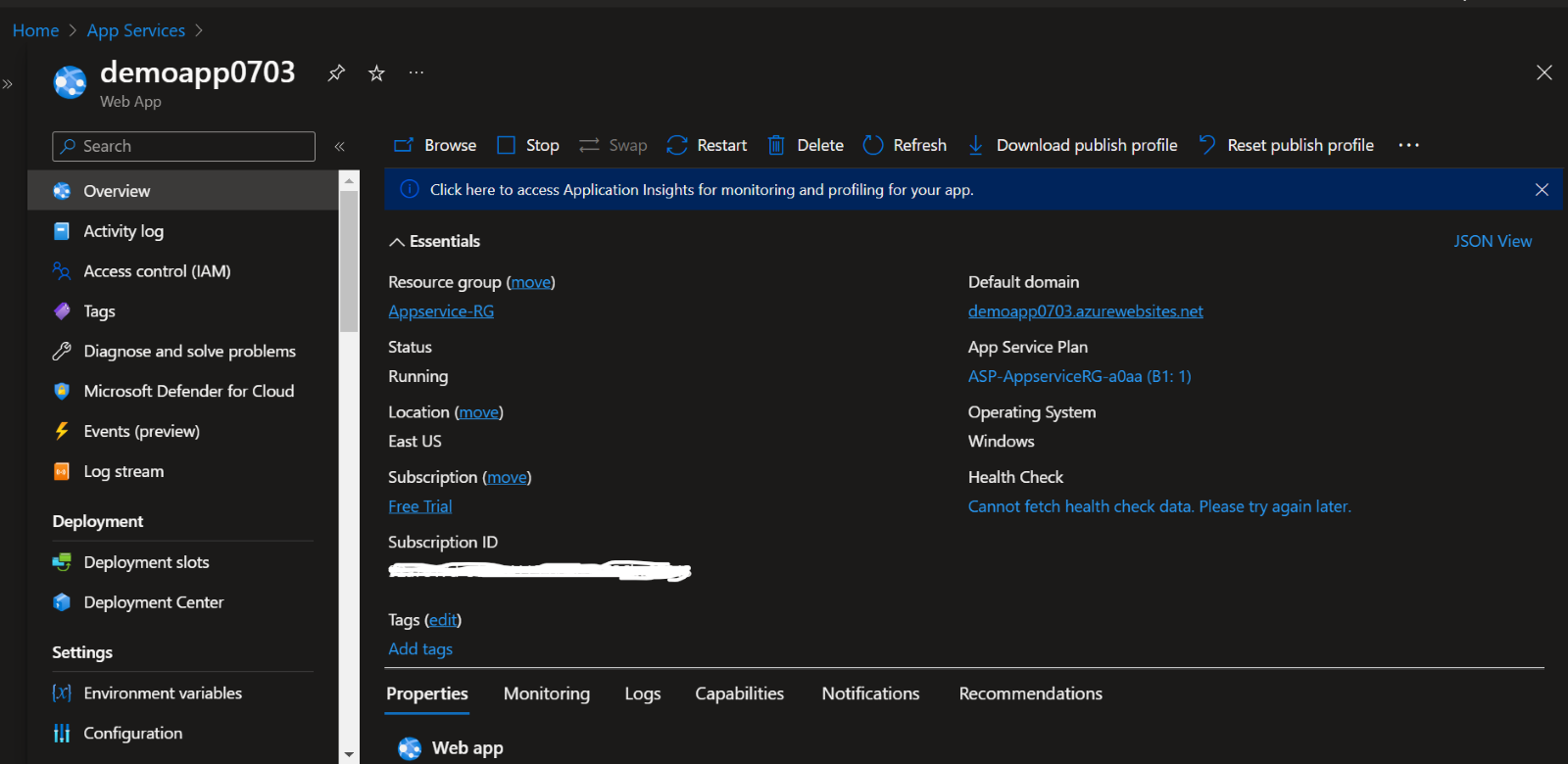Close the demoapp0703 blade
Image resolution: width=1568 pixels, height=764 pixels.
[1544, 72]
